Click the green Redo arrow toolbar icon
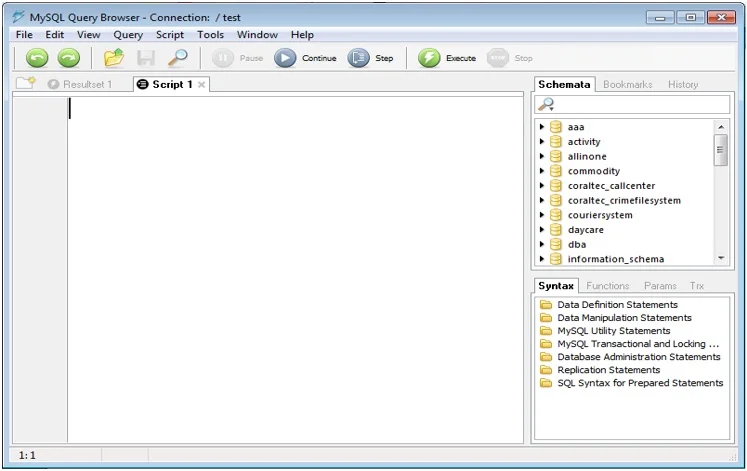 coord(69,58)
